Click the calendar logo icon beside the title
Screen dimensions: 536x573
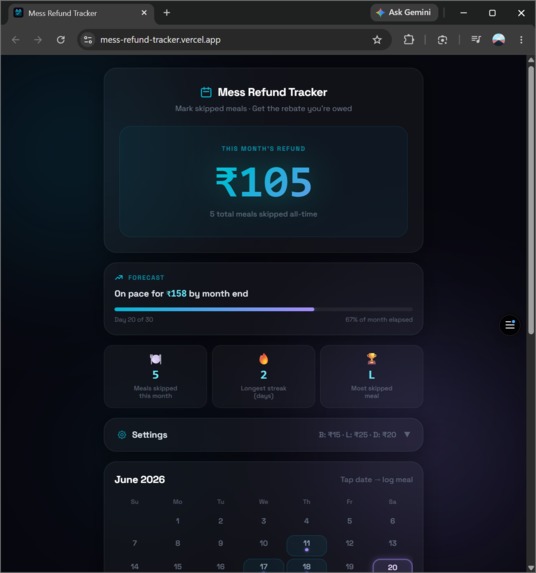point(206,92)
